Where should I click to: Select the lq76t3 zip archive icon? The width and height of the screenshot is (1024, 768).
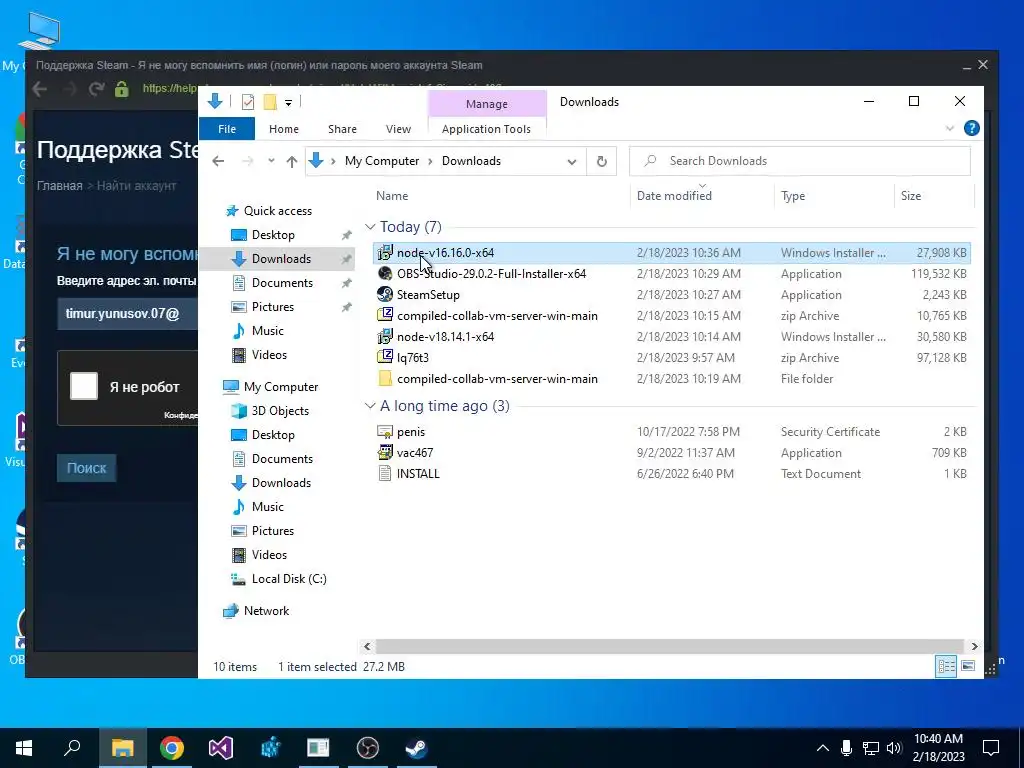(385, 357)
